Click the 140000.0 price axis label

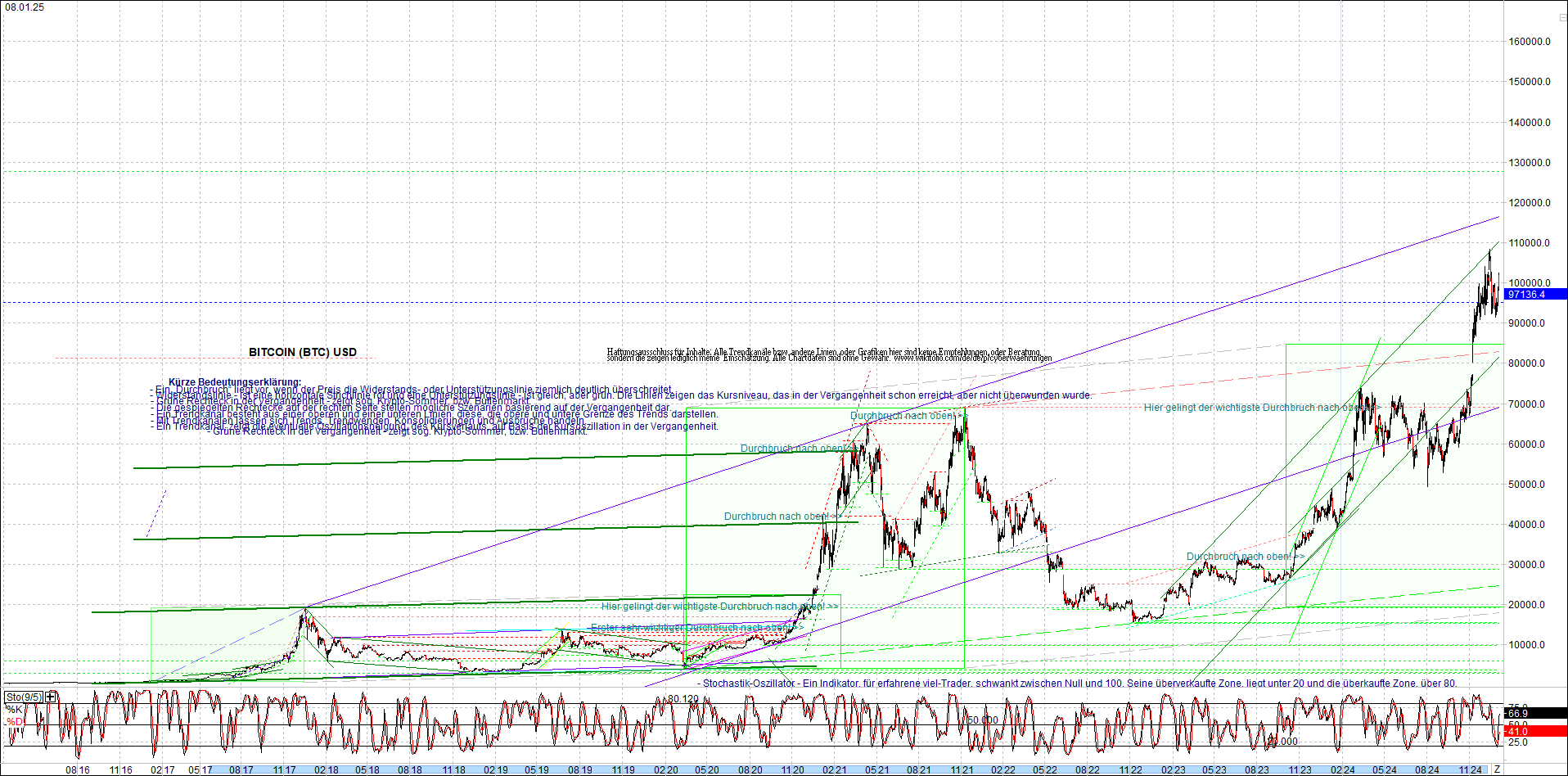pyautogui.click(x=1530, y=123)
